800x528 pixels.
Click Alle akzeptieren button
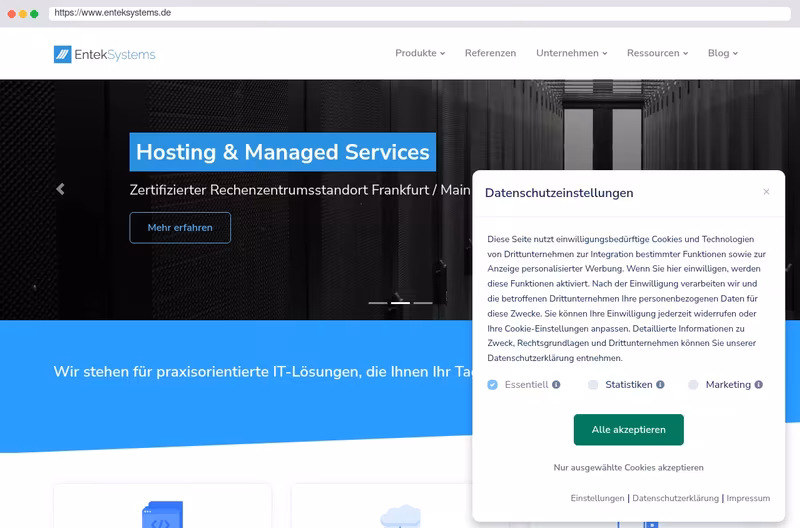click(629, 430)
